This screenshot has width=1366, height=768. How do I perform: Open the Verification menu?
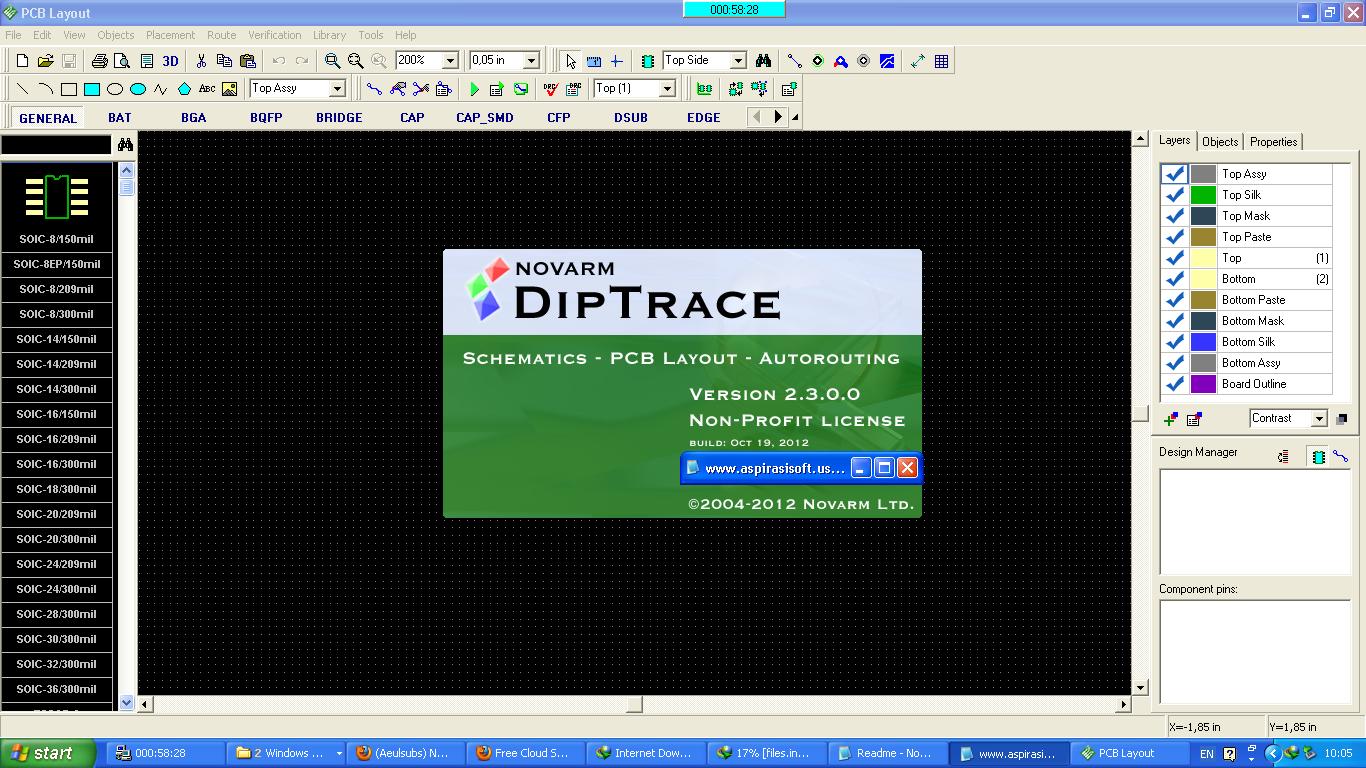(x=274, y=35)
